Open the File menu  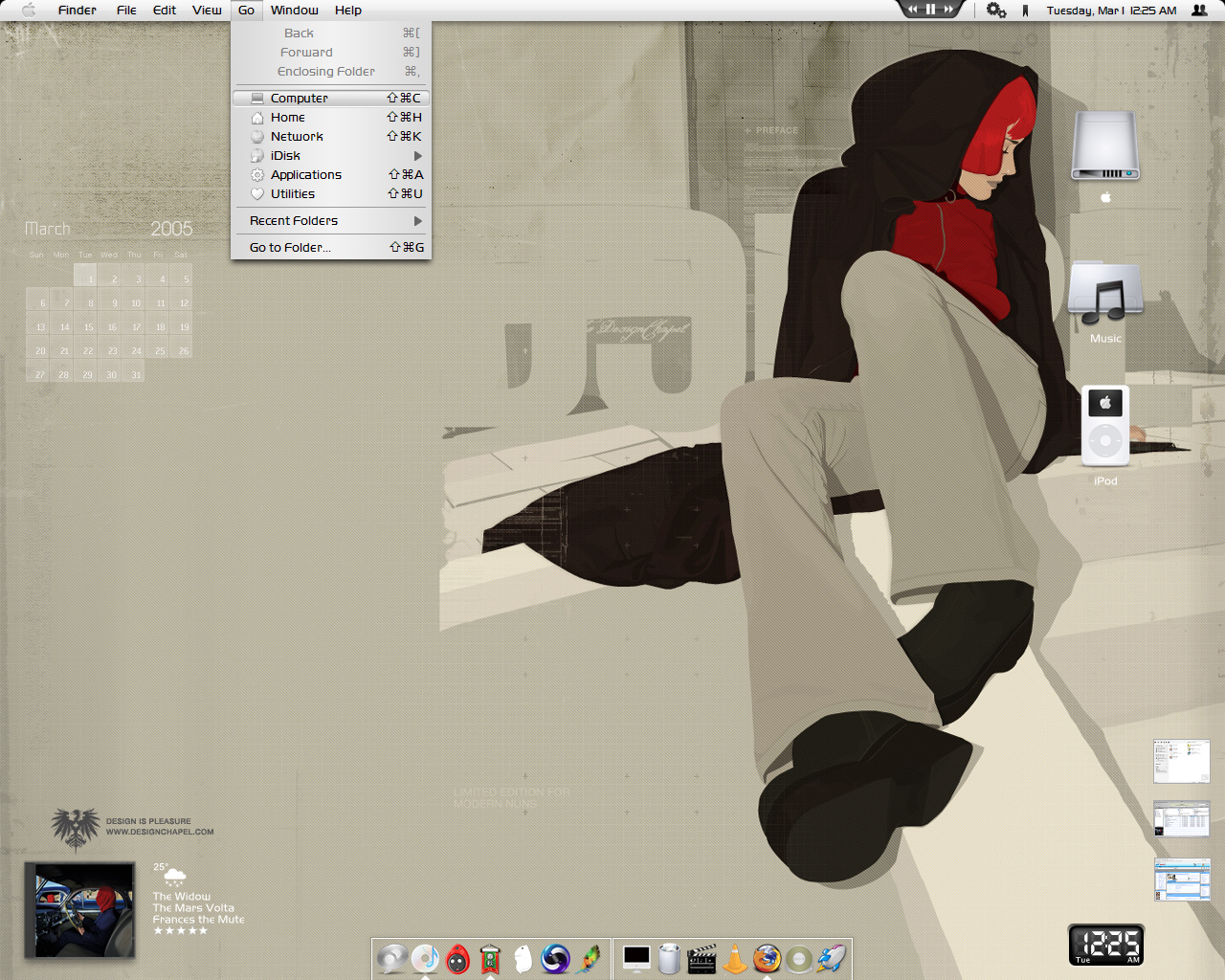tap(126, 10)
